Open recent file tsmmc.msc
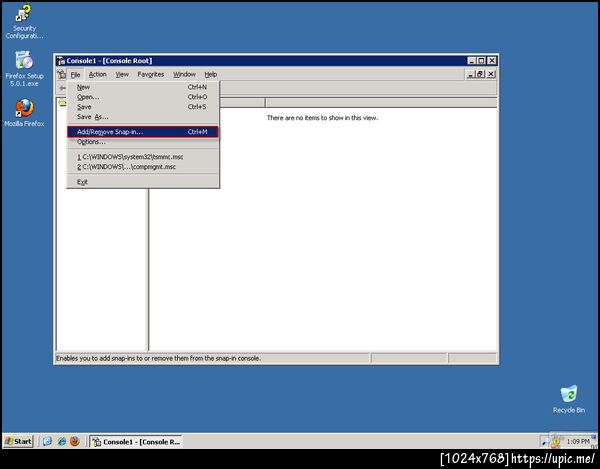Viewport: 600px width, 469px height. [143, 157]
